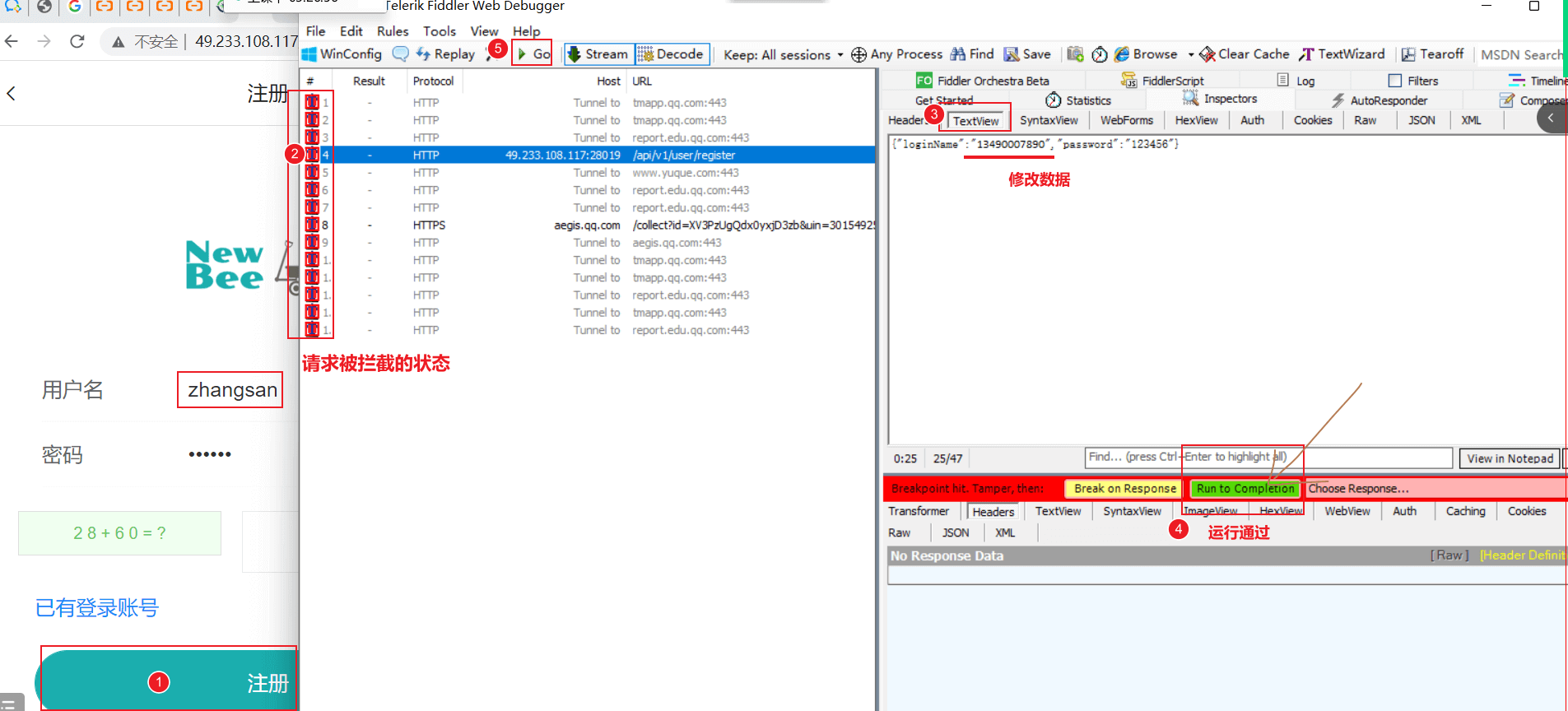Screen dimensions: 1568x711
Task: Click the [Raw] link in response header
Action: point(1449,555)
